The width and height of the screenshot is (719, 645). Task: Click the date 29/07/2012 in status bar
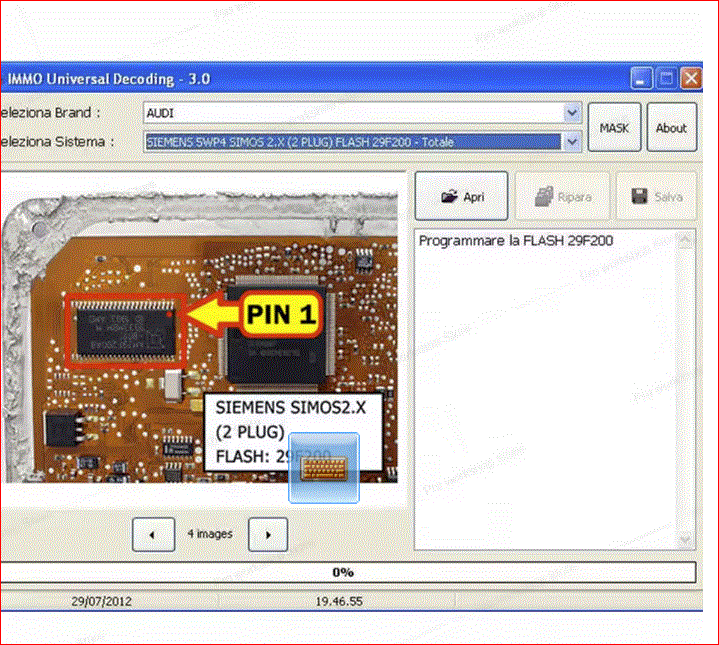click(x=101, y=601)
